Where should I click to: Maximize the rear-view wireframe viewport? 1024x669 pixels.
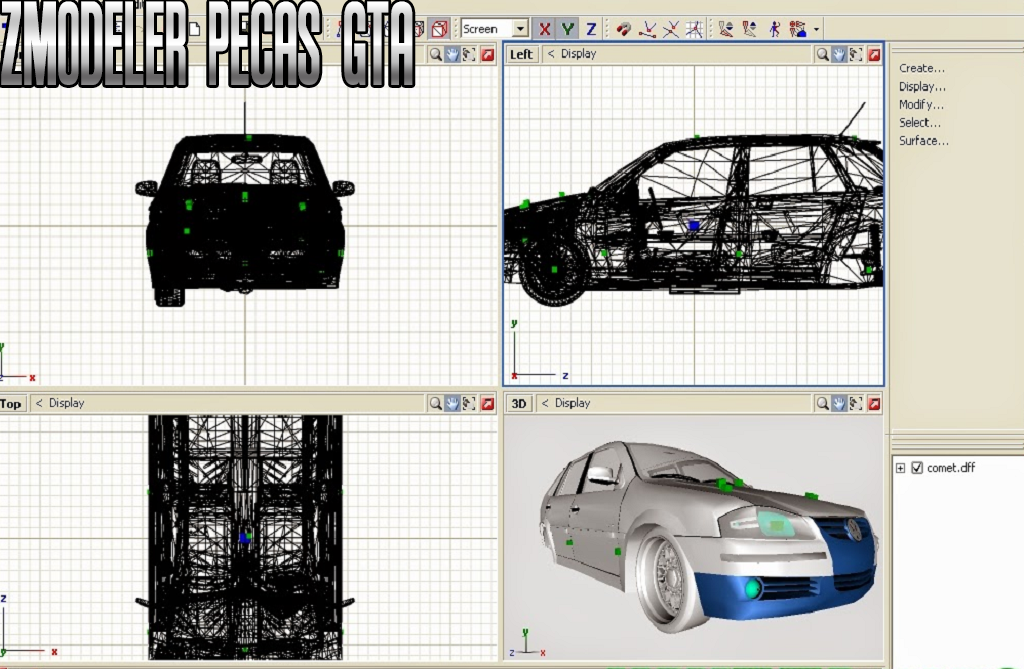(487, 55)
